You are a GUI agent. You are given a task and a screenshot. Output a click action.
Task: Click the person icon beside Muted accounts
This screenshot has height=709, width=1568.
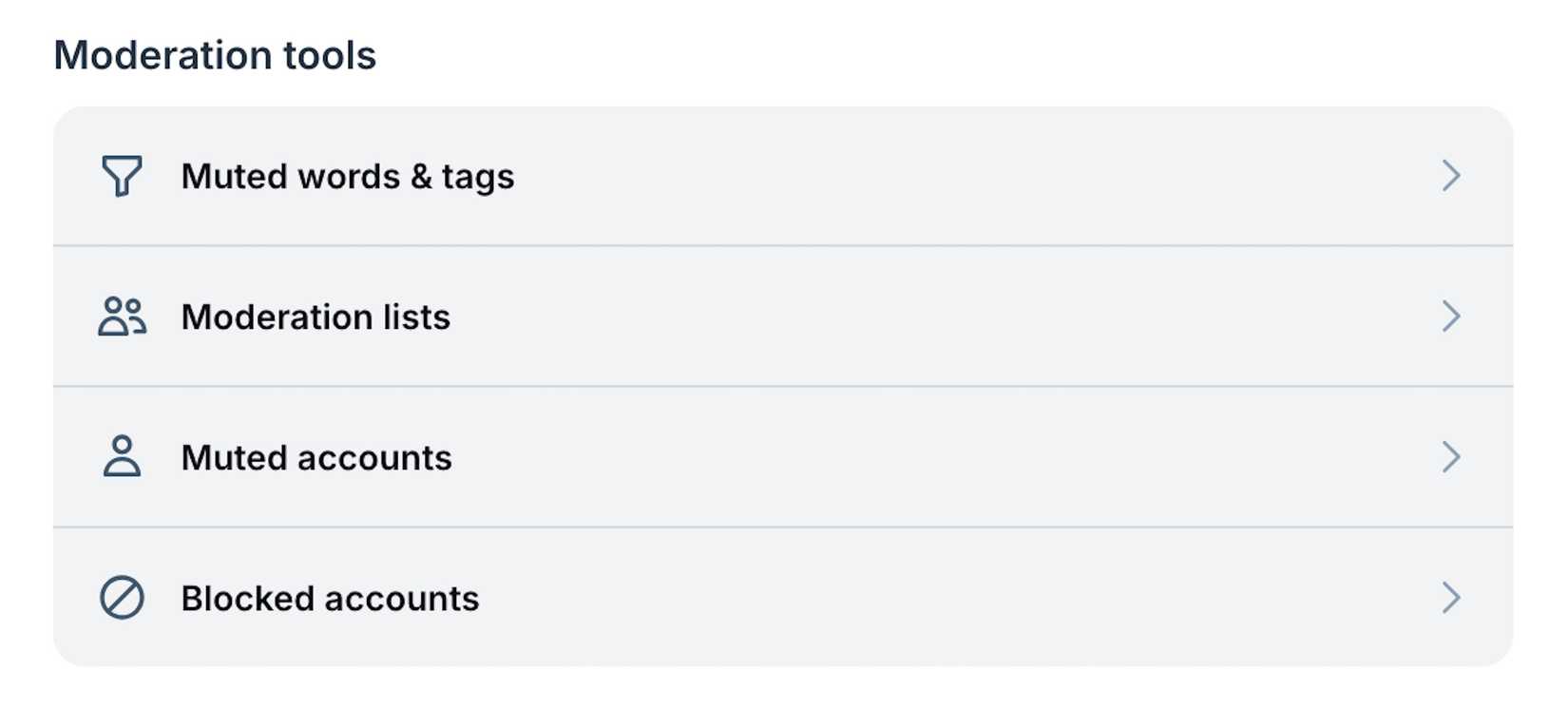(x=122, y=457)
